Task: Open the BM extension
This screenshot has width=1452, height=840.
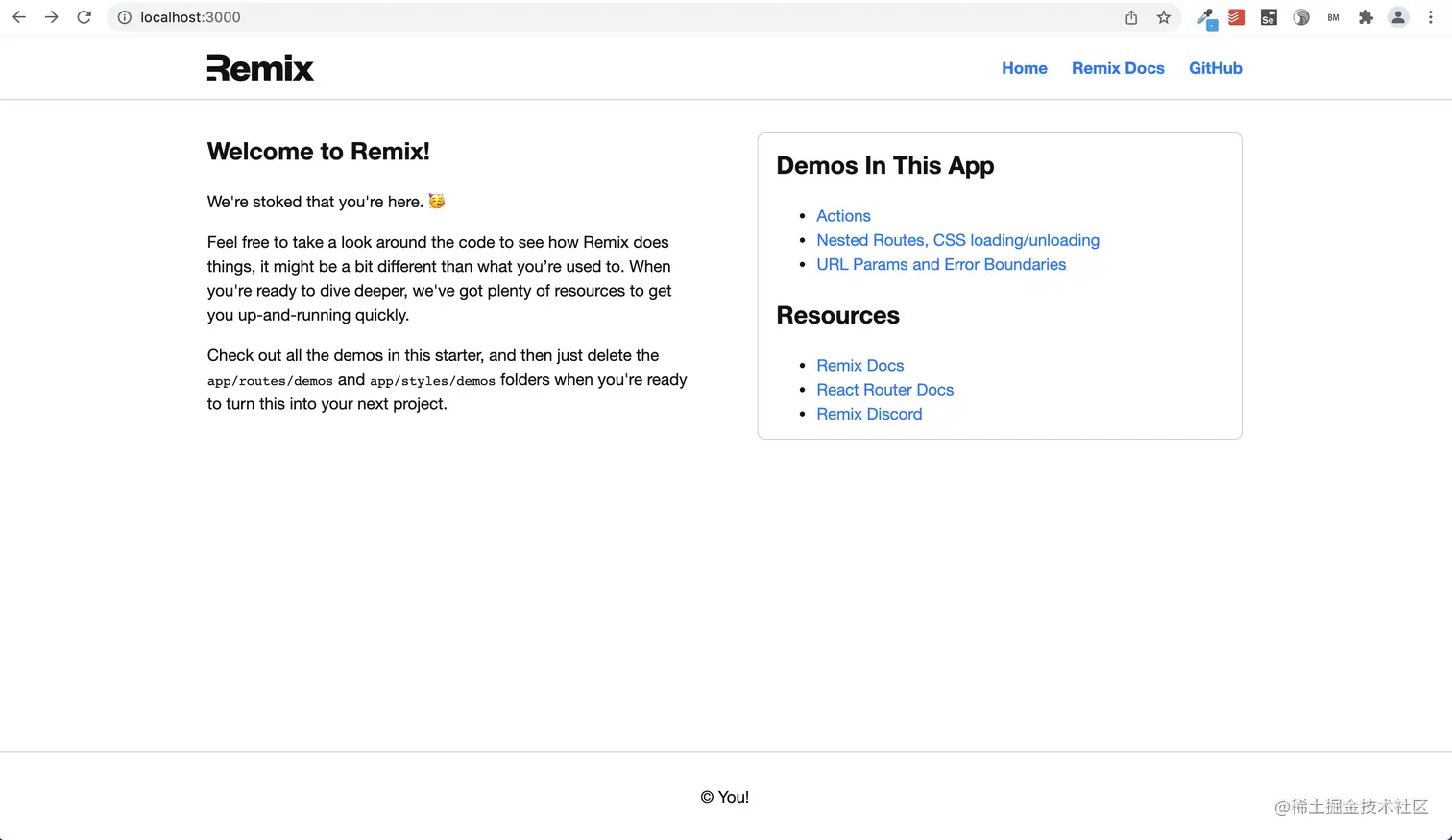Action: tap(1333, 17)
